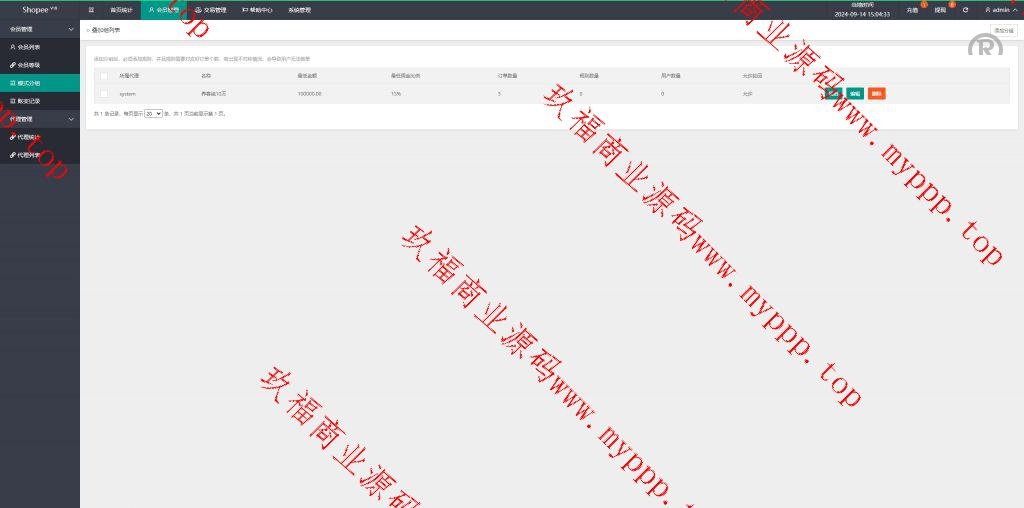Click the 添加分组 button
1024x508 pixels.
1003,31
